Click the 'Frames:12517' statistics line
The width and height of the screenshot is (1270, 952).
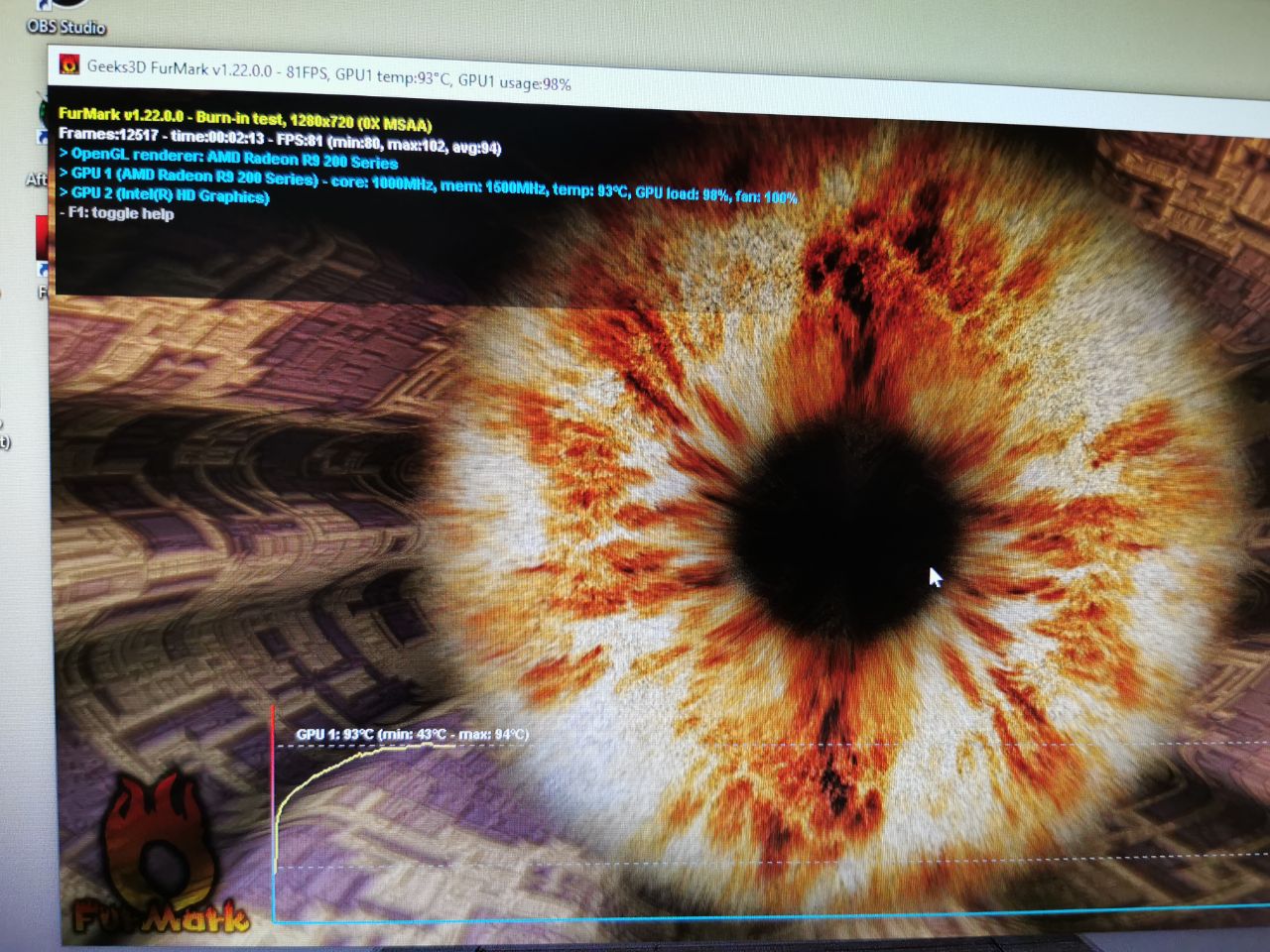280,141
